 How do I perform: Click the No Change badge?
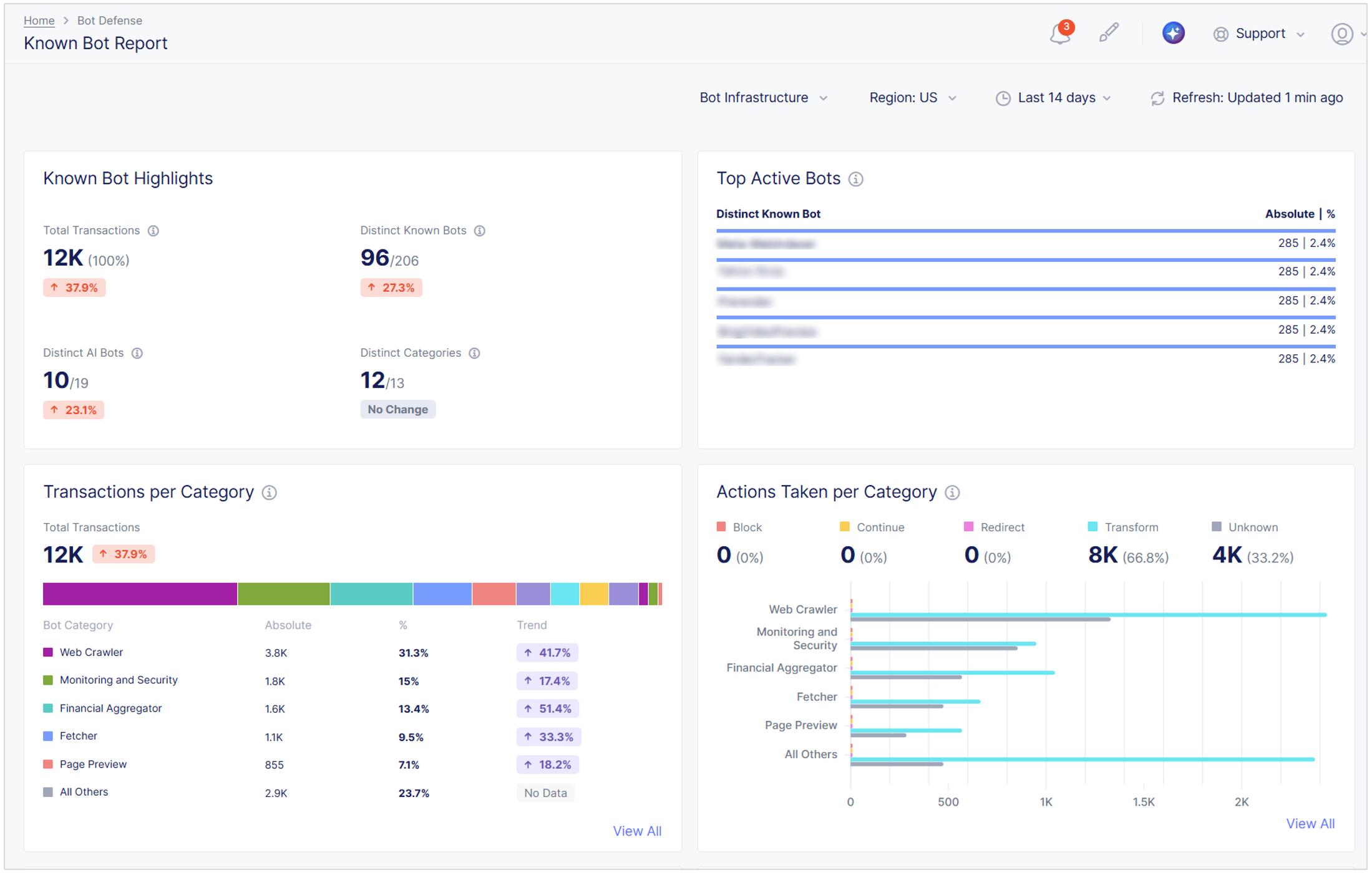[397, 410]
